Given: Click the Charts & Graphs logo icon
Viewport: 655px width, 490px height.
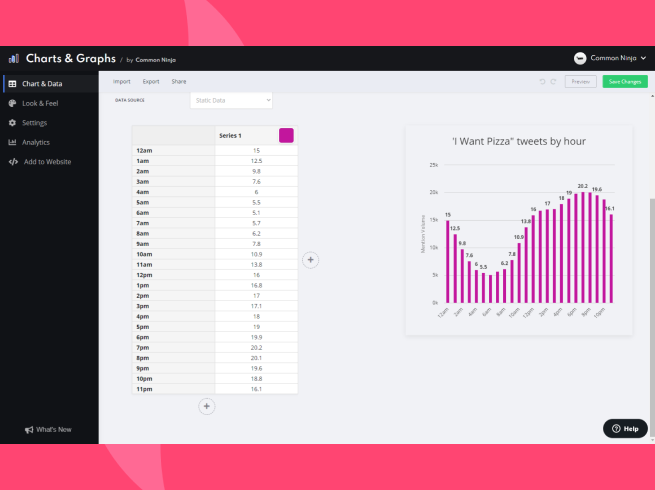Looking at the screenshot, I should coord(14,58).
